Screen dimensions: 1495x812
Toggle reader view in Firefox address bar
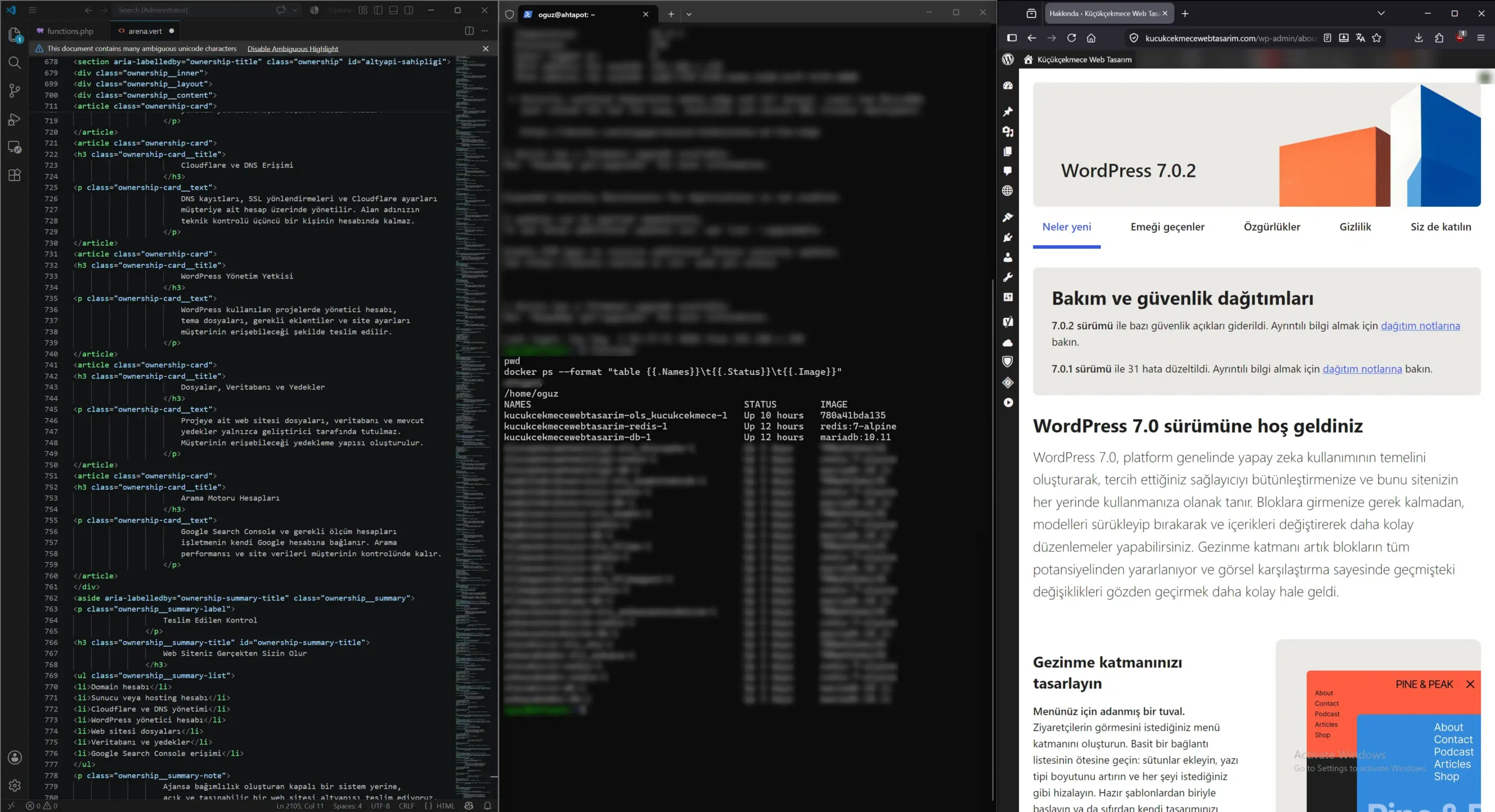point(1327,38)
